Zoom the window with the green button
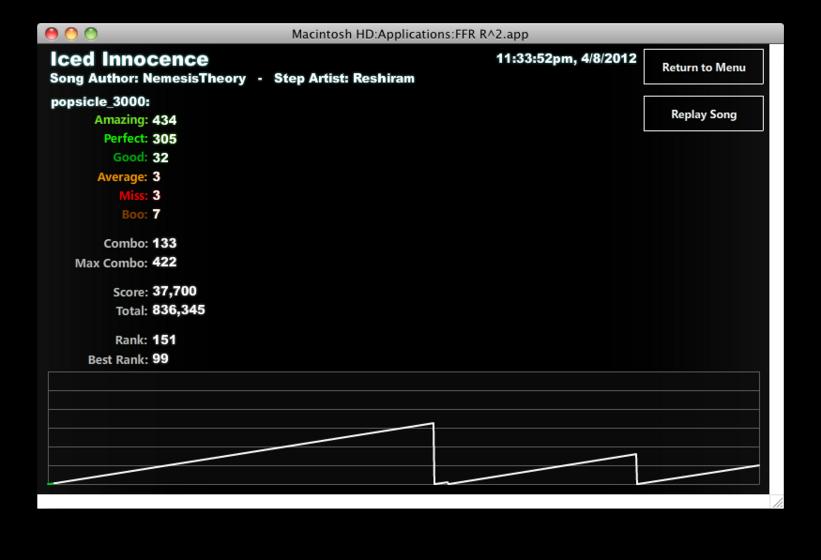 pyautogui.click(x=91, y=34)
